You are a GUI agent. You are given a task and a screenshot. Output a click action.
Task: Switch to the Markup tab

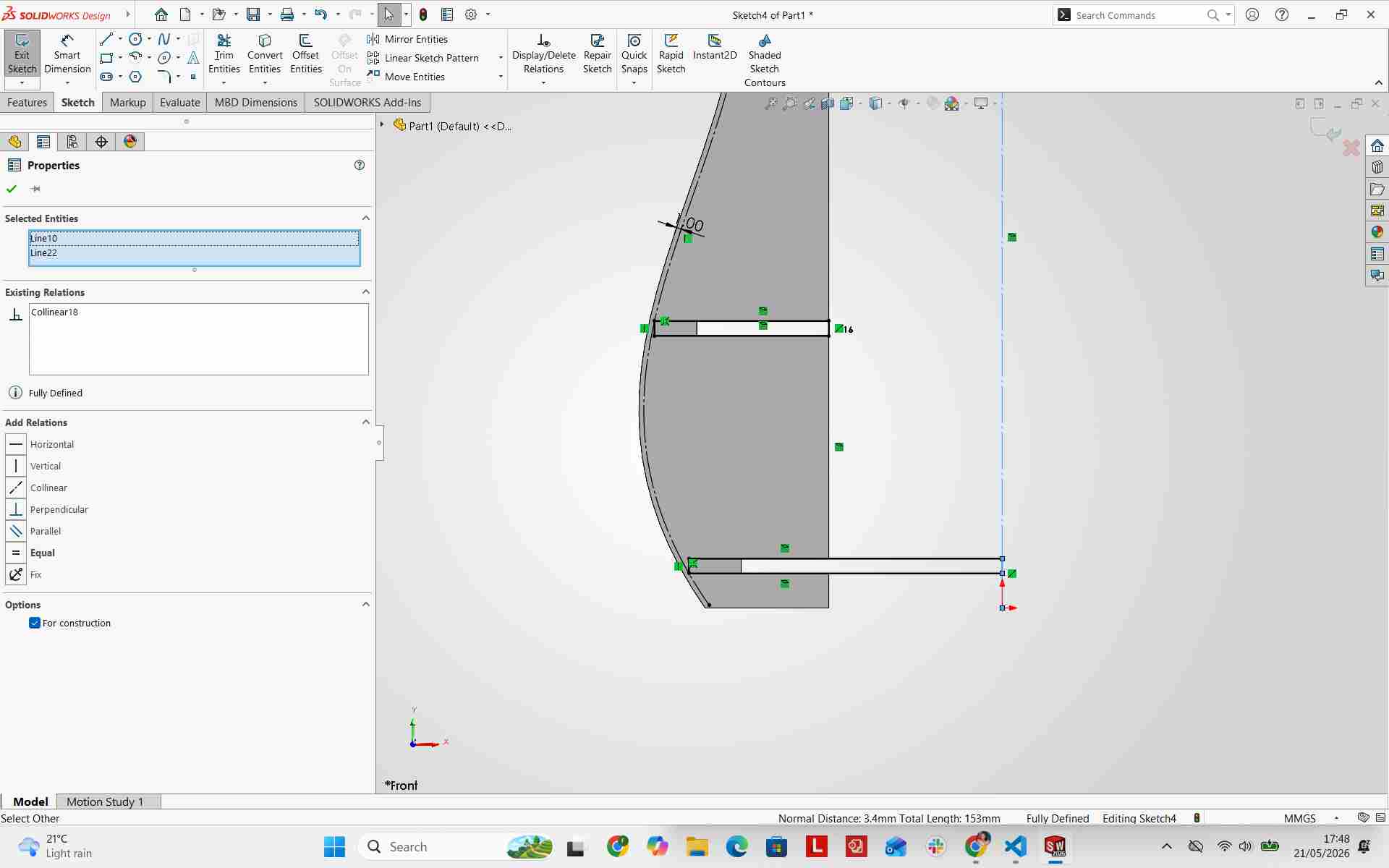[x=128, y=102]
